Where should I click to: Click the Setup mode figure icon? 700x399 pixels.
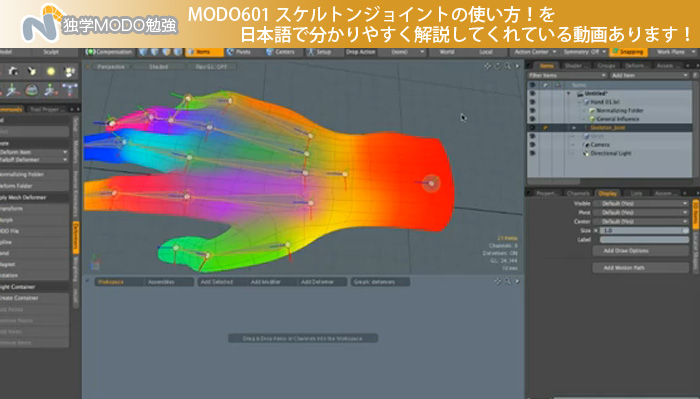click(311, 52)
